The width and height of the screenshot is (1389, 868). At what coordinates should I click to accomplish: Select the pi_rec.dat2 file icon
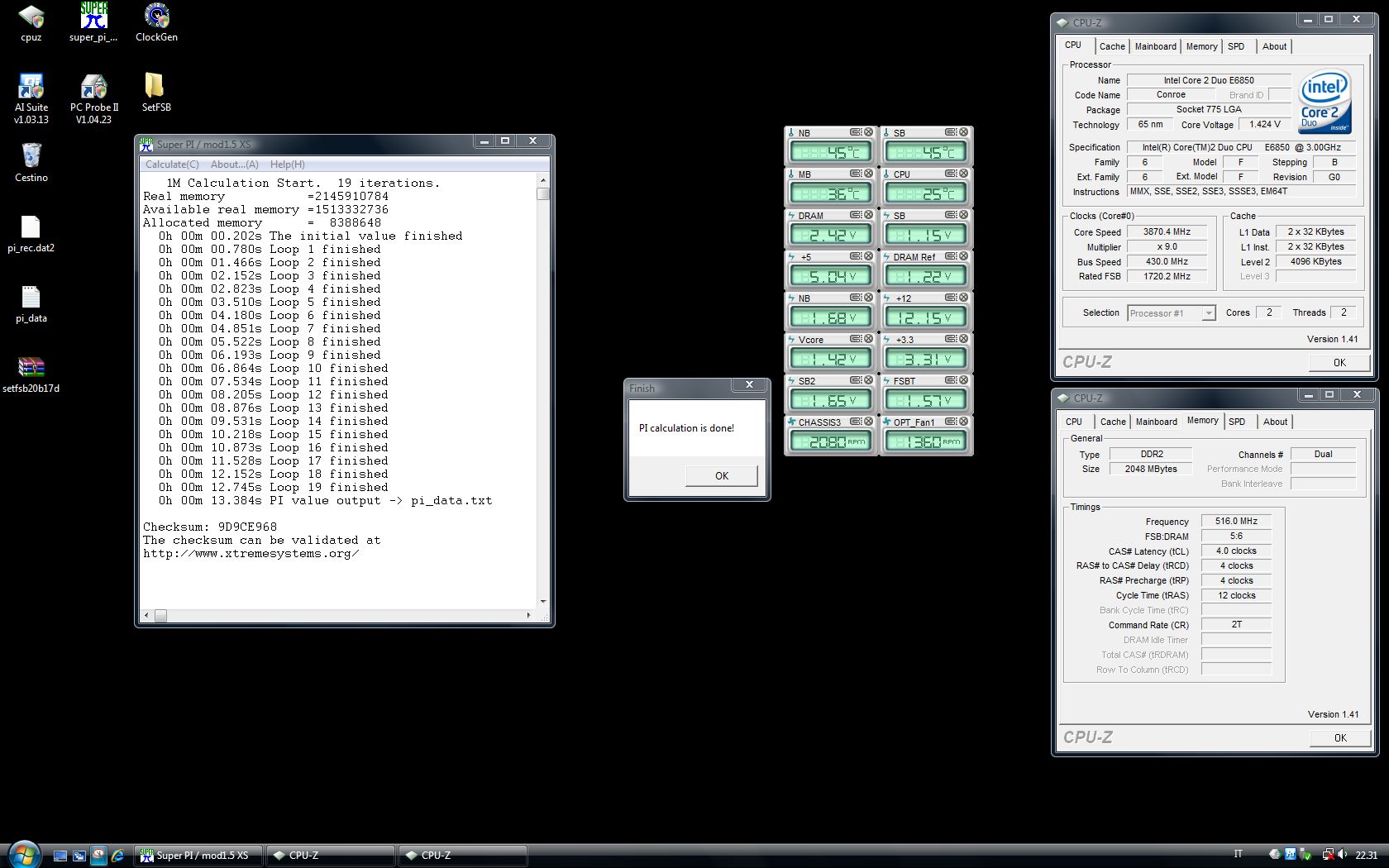[x=31, y=234]
